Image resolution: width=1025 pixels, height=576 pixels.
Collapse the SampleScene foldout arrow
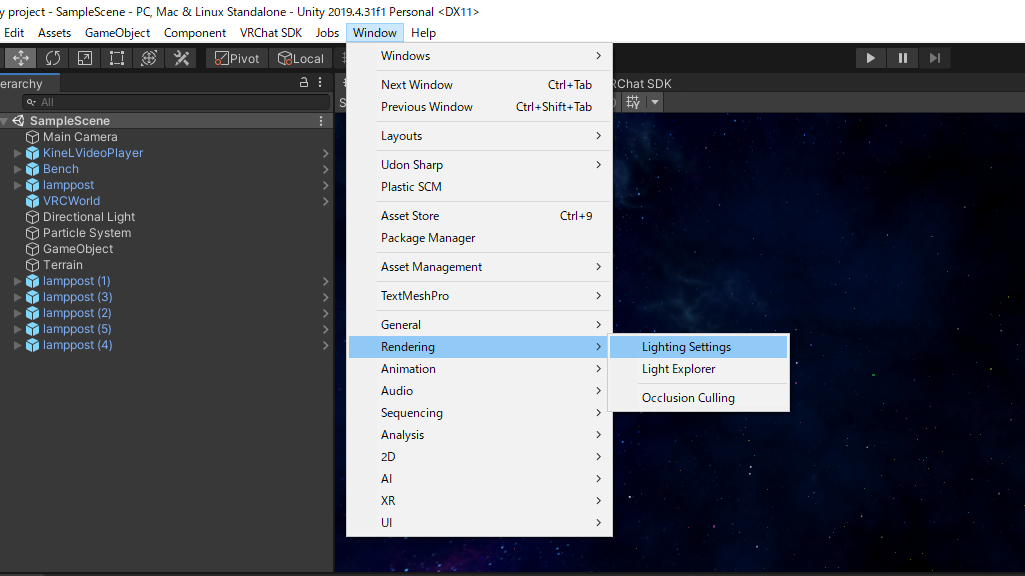[5, 121]
